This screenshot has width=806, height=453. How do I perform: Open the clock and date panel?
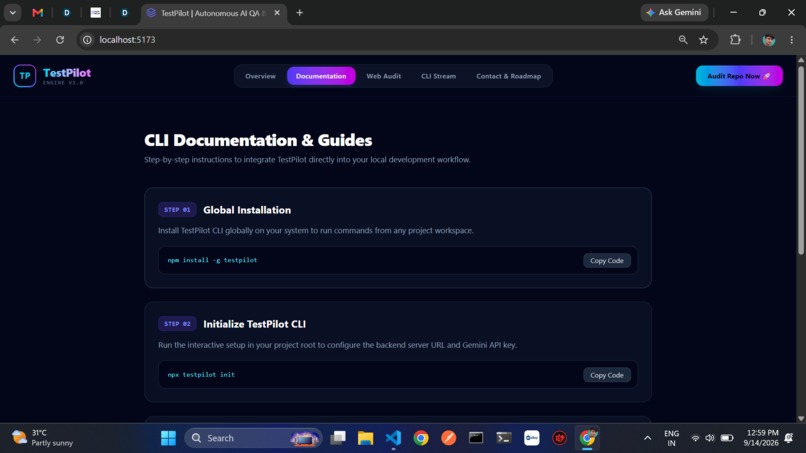pyautogui.click(x=761, y=438)
